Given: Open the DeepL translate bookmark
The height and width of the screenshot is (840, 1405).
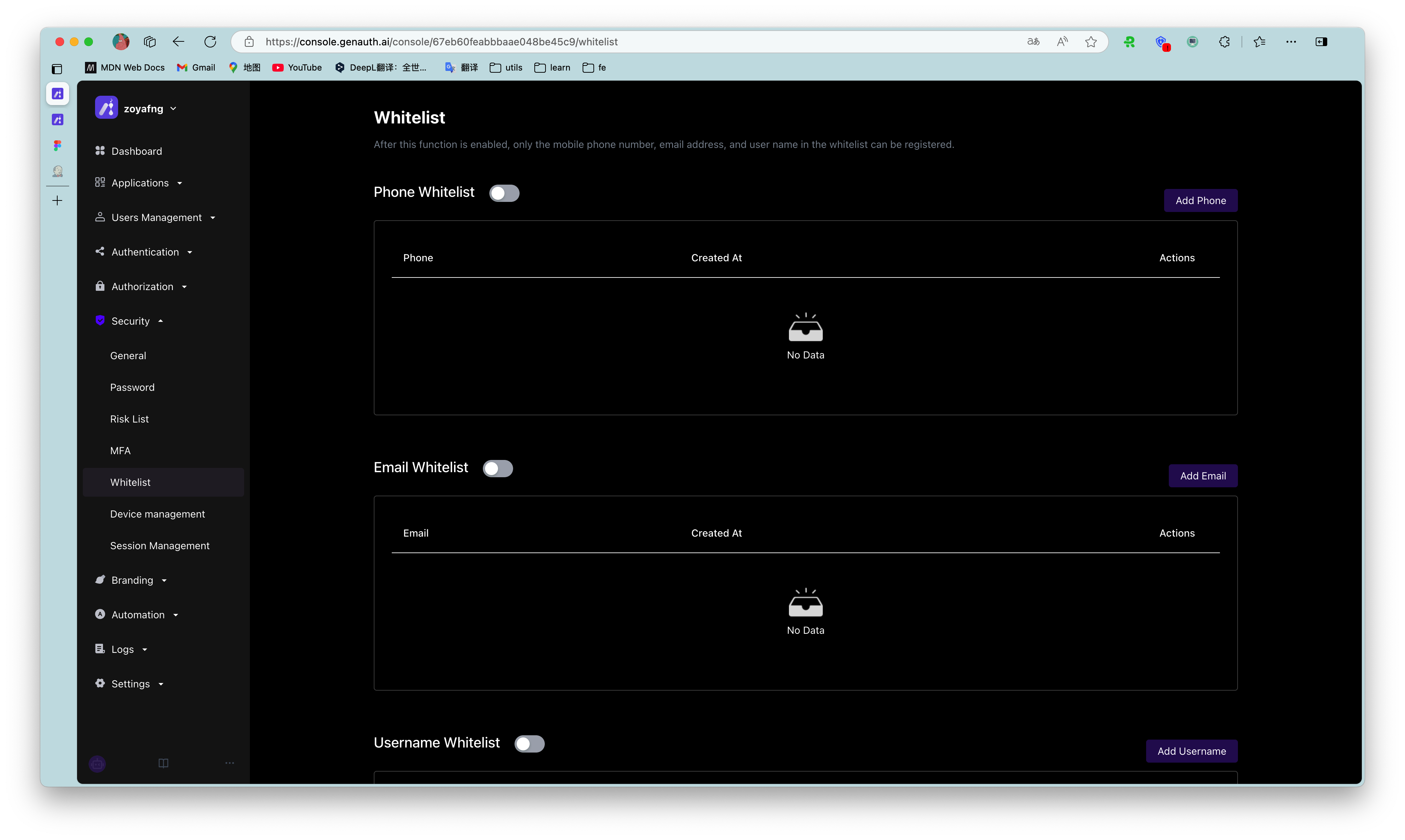Looking at the screenshot, I should (381, 67).
